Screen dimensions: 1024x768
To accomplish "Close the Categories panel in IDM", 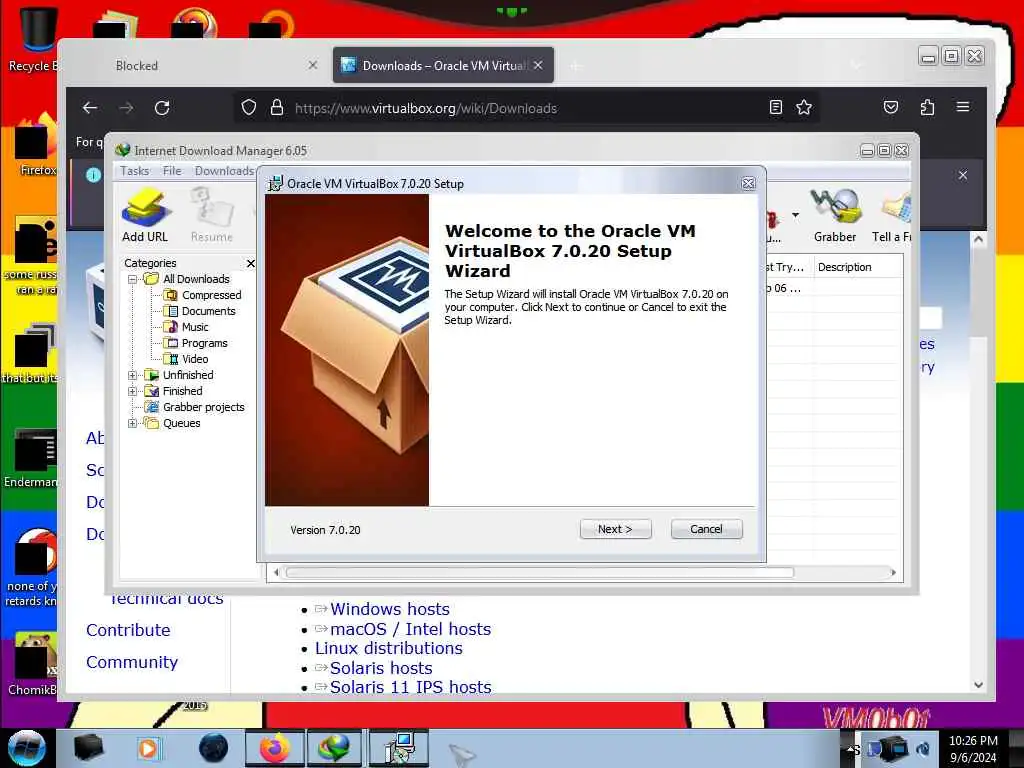I will (251, 263).
